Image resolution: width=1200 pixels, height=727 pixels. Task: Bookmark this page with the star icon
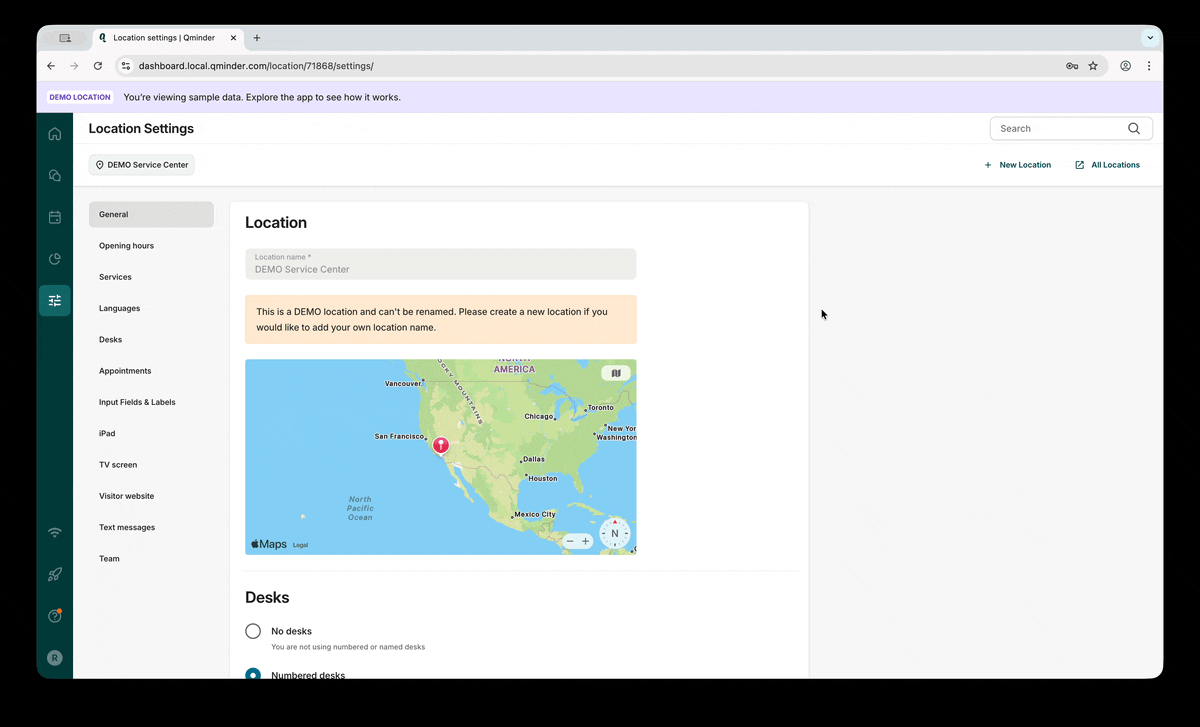click(1093, 66)
